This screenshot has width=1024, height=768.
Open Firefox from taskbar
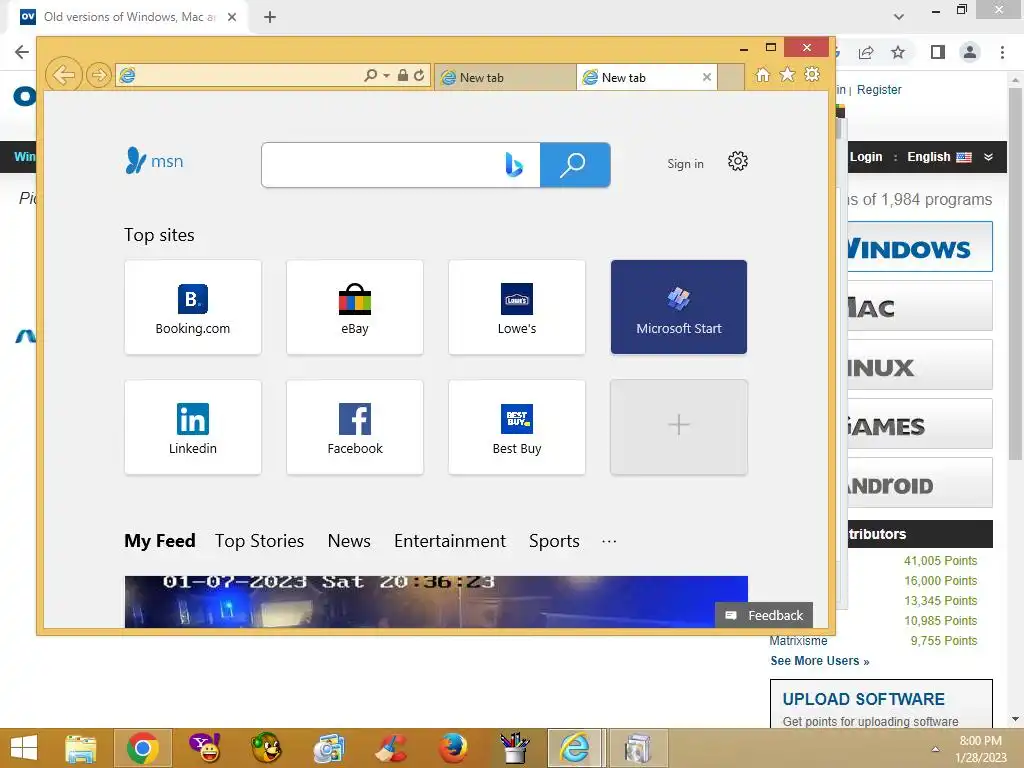[x=453, y=748]
